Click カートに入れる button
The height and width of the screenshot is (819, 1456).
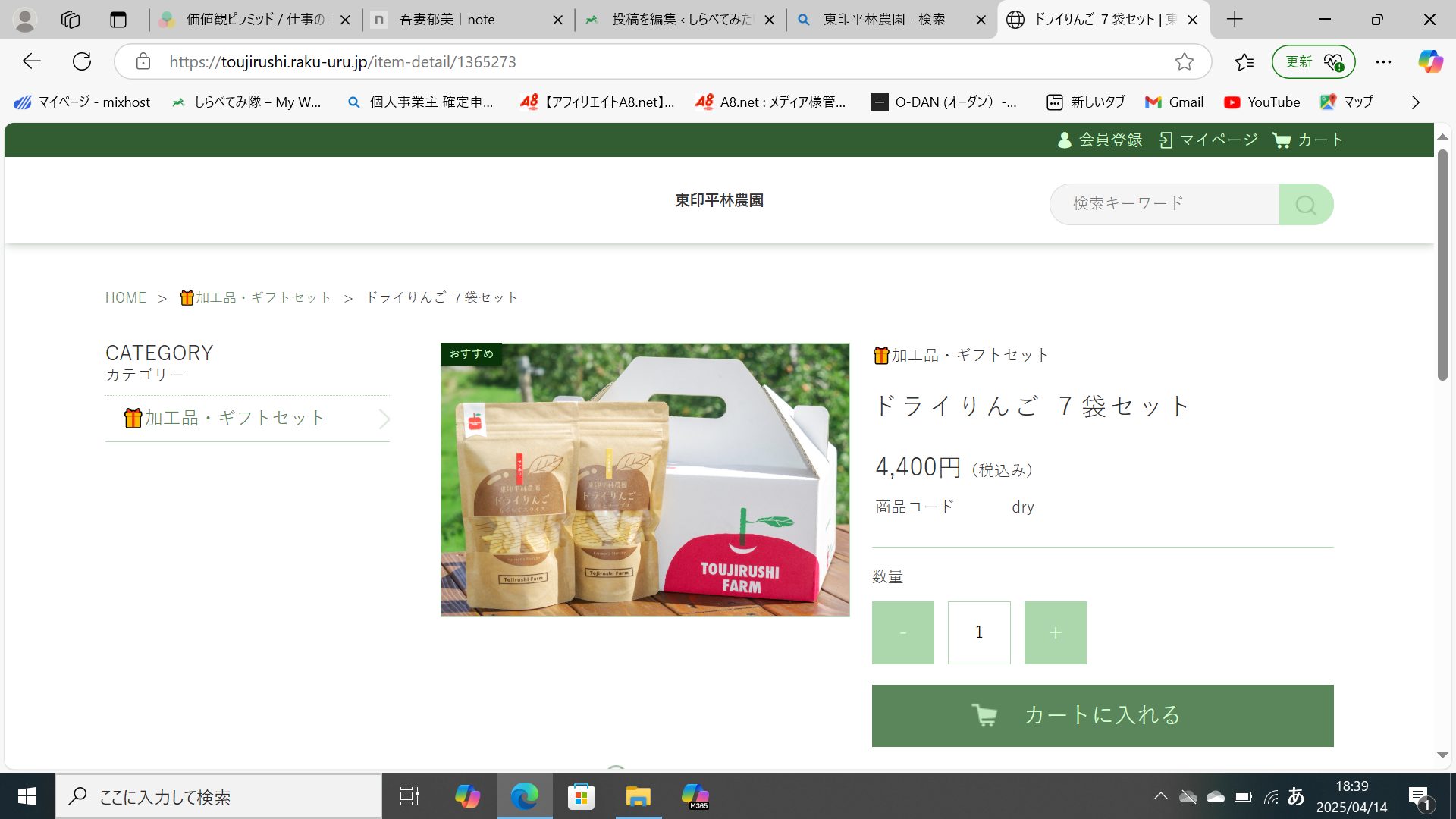coord(1102,716)
